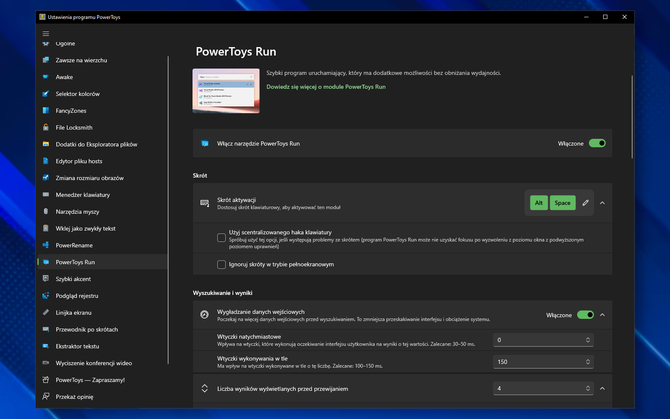Open the Ekstraktor tekstu page

coord(102,346)
